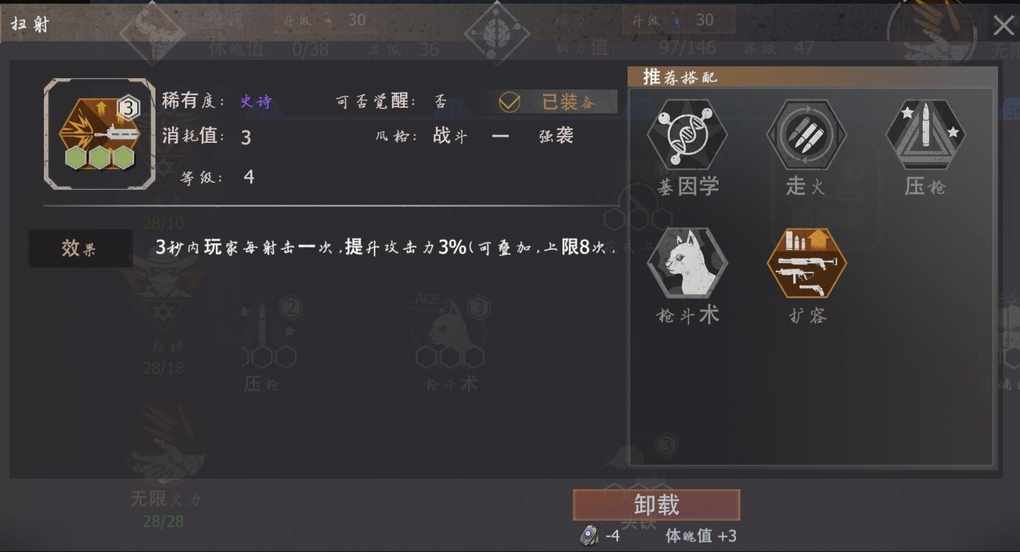Click the 卸载 unload button
The height and width of the screenshot is (552, 1020).
(656, 505)
